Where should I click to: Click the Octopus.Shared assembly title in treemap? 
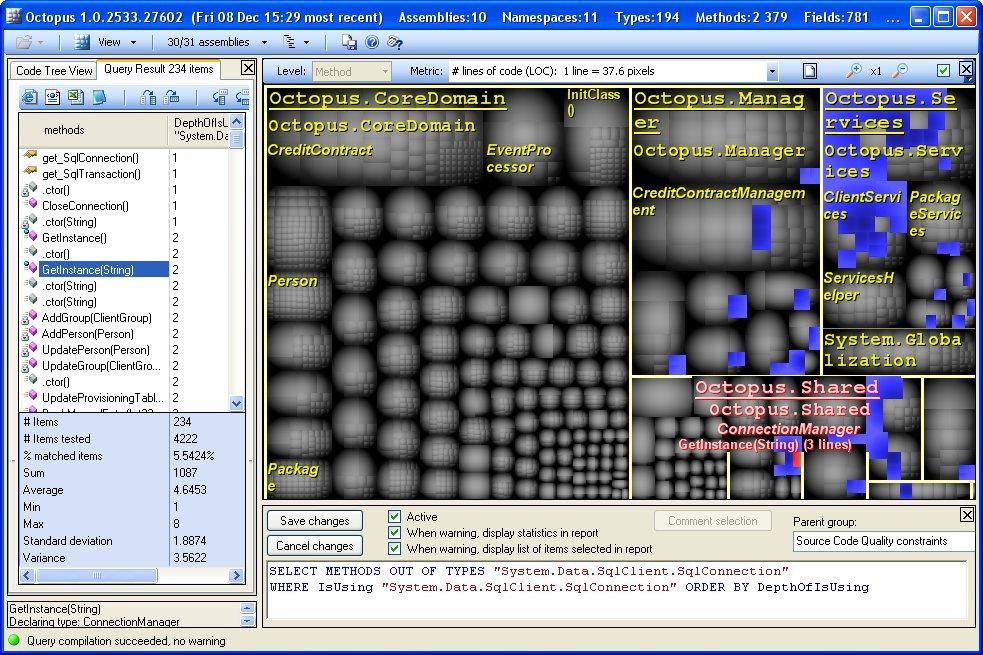pos(786,387)
